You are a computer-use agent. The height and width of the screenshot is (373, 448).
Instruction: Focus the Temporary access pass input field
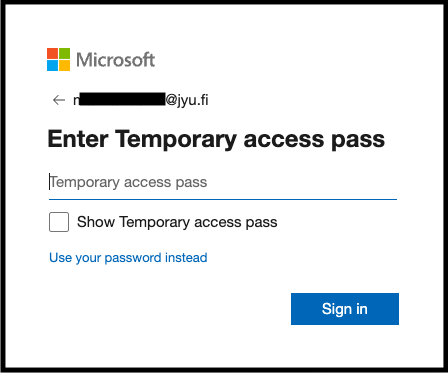tap(223, 183)
